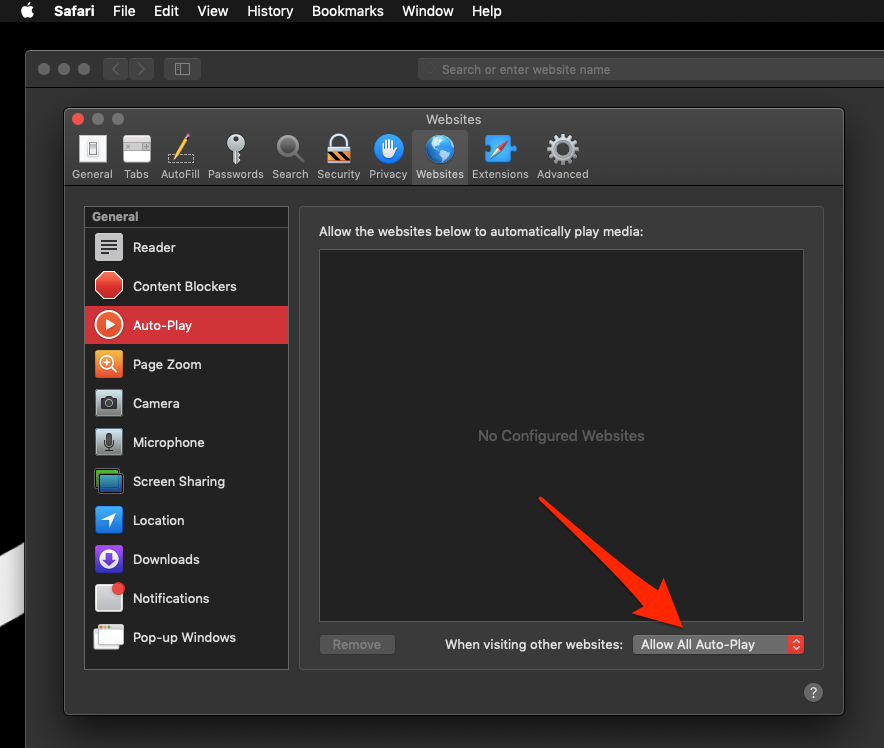Select Location in the sidebar

click(x=187, y=520)
